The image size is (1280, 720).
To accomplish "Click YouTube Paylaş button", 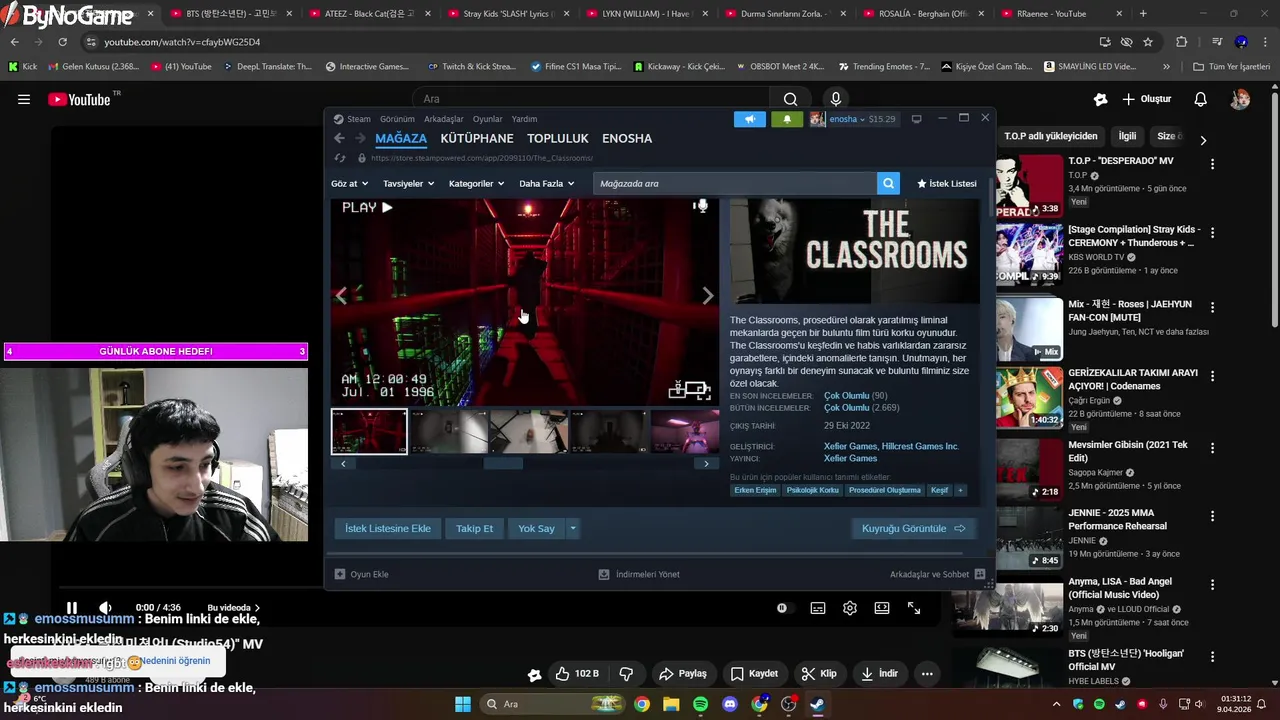I will click(683, 674).
